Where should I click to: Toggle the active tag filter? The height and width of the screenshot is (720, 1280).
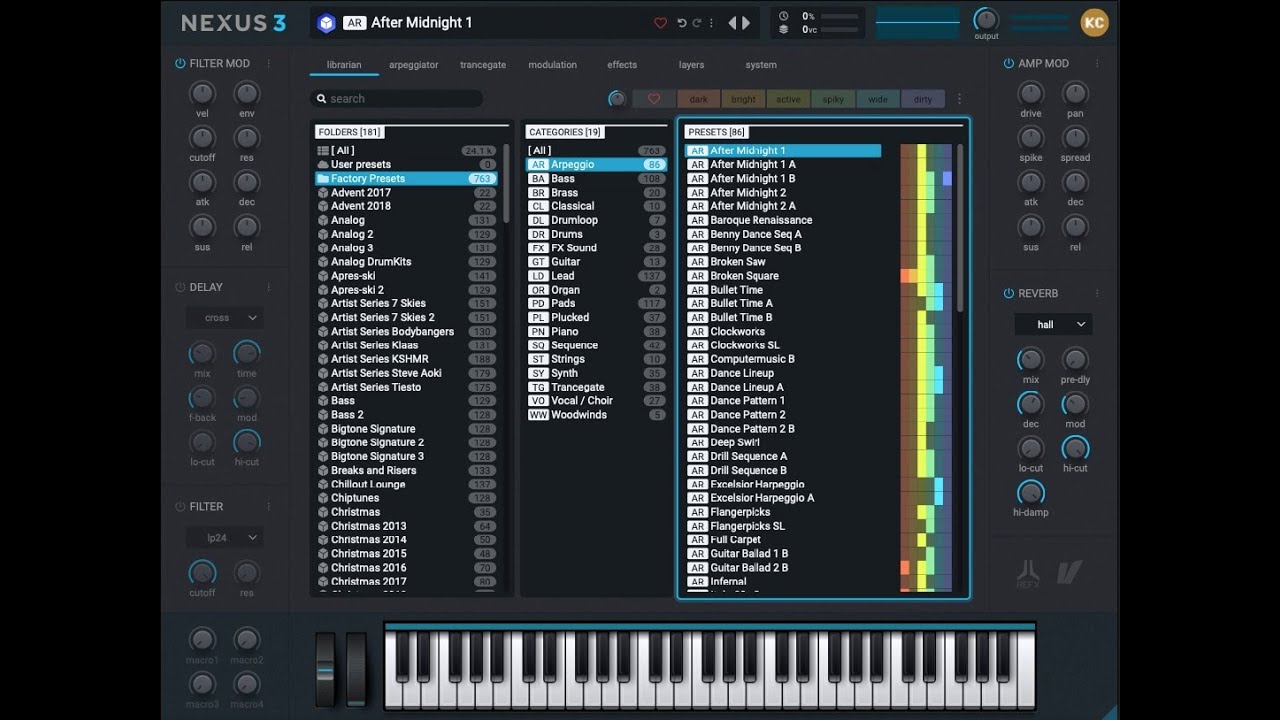(788, 99)
